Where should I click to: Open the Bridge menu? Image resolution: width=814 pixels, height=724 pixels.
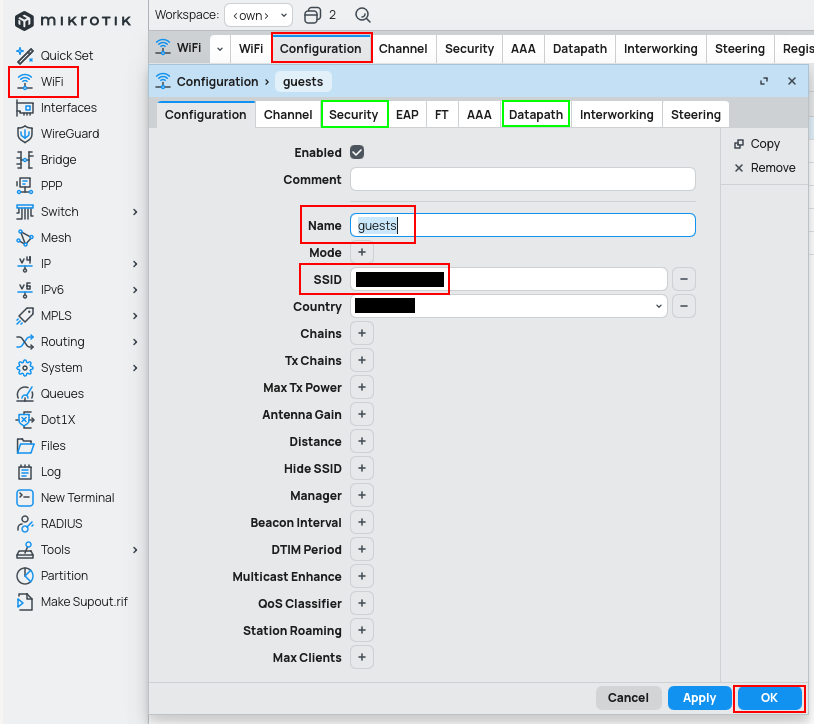point(46,159)
